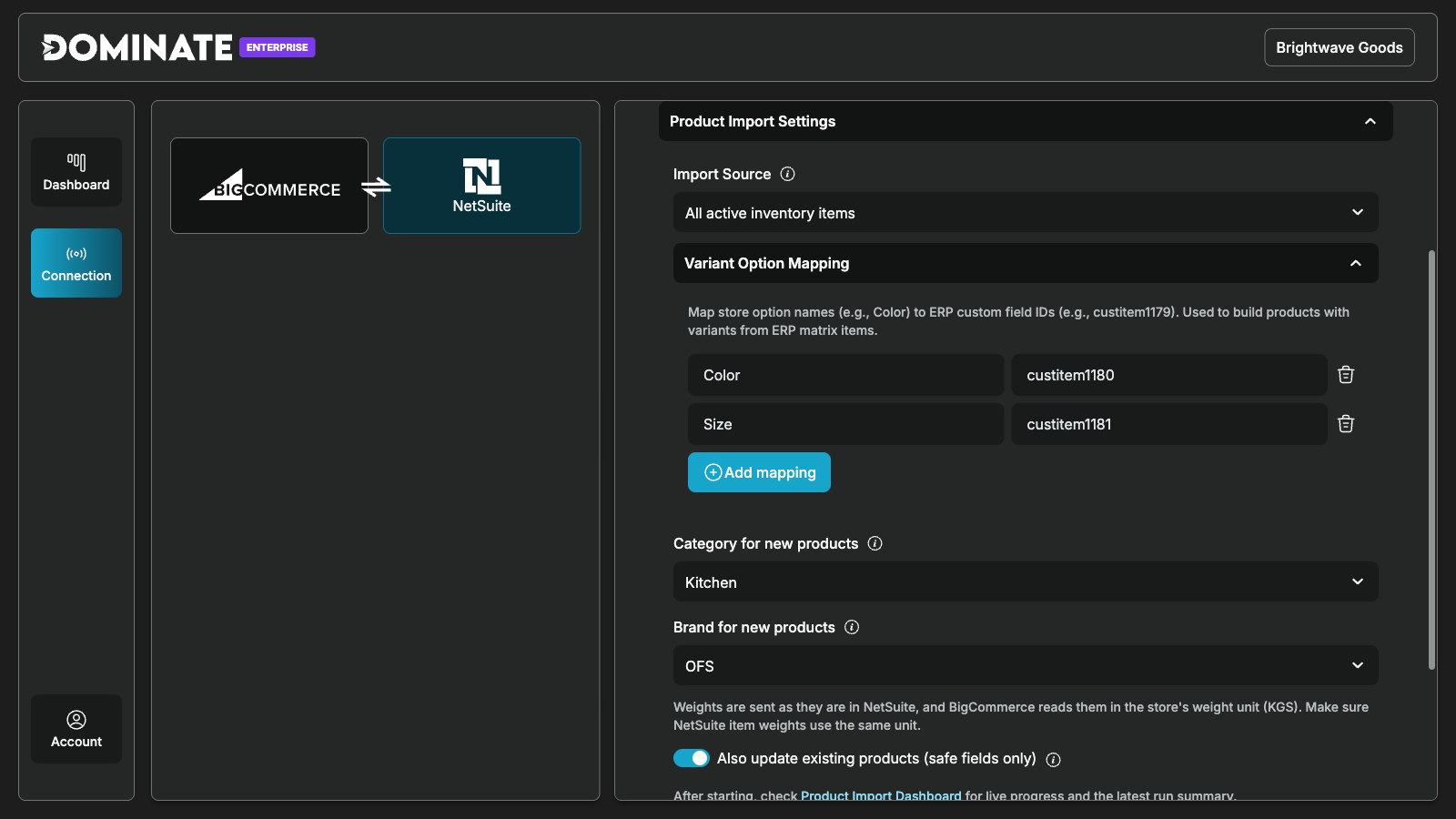Edit the custitem1180 field

coord(1169,375)
